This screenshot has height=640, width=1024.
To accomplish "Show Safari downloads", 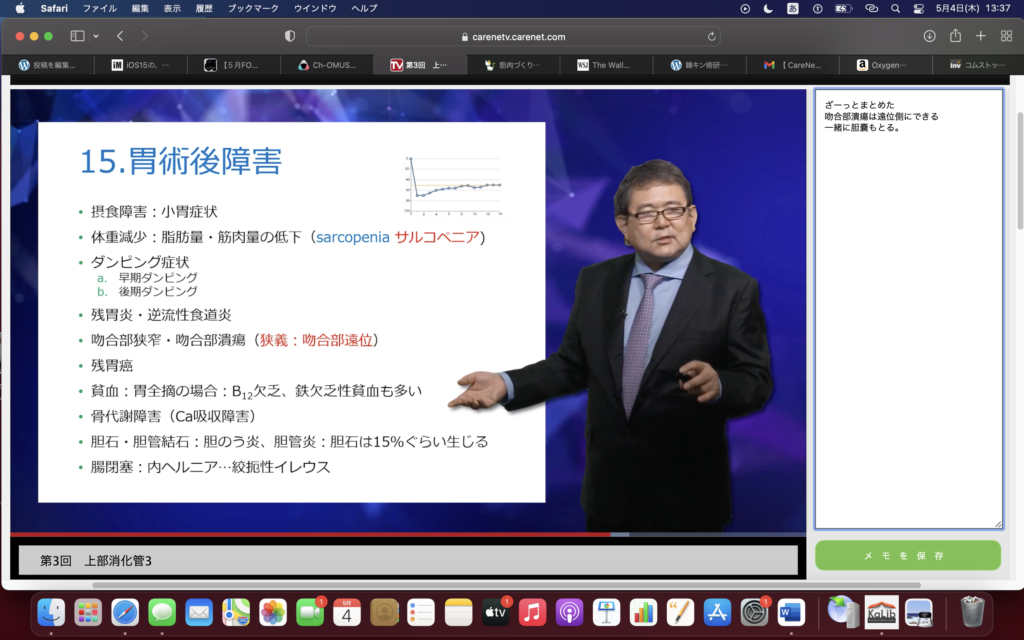I will (x=929, y=36).
